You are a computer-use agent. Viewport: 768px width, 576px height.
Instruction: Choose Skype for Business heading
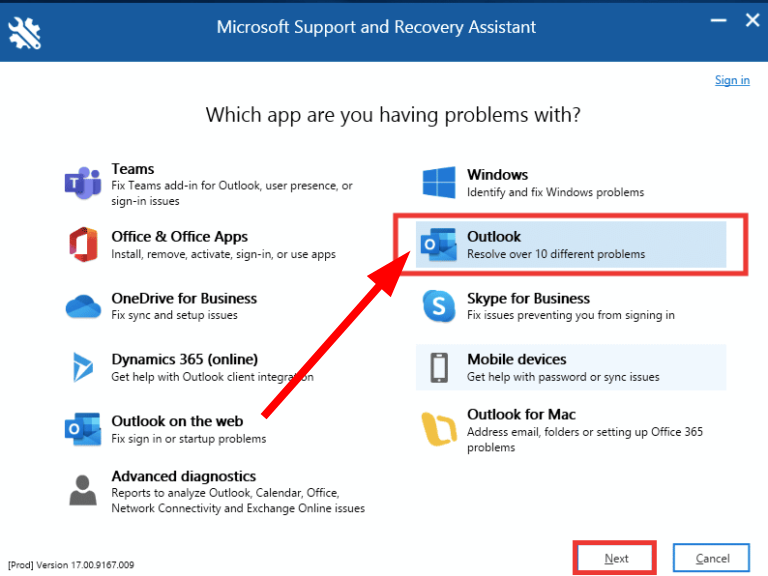528,298
